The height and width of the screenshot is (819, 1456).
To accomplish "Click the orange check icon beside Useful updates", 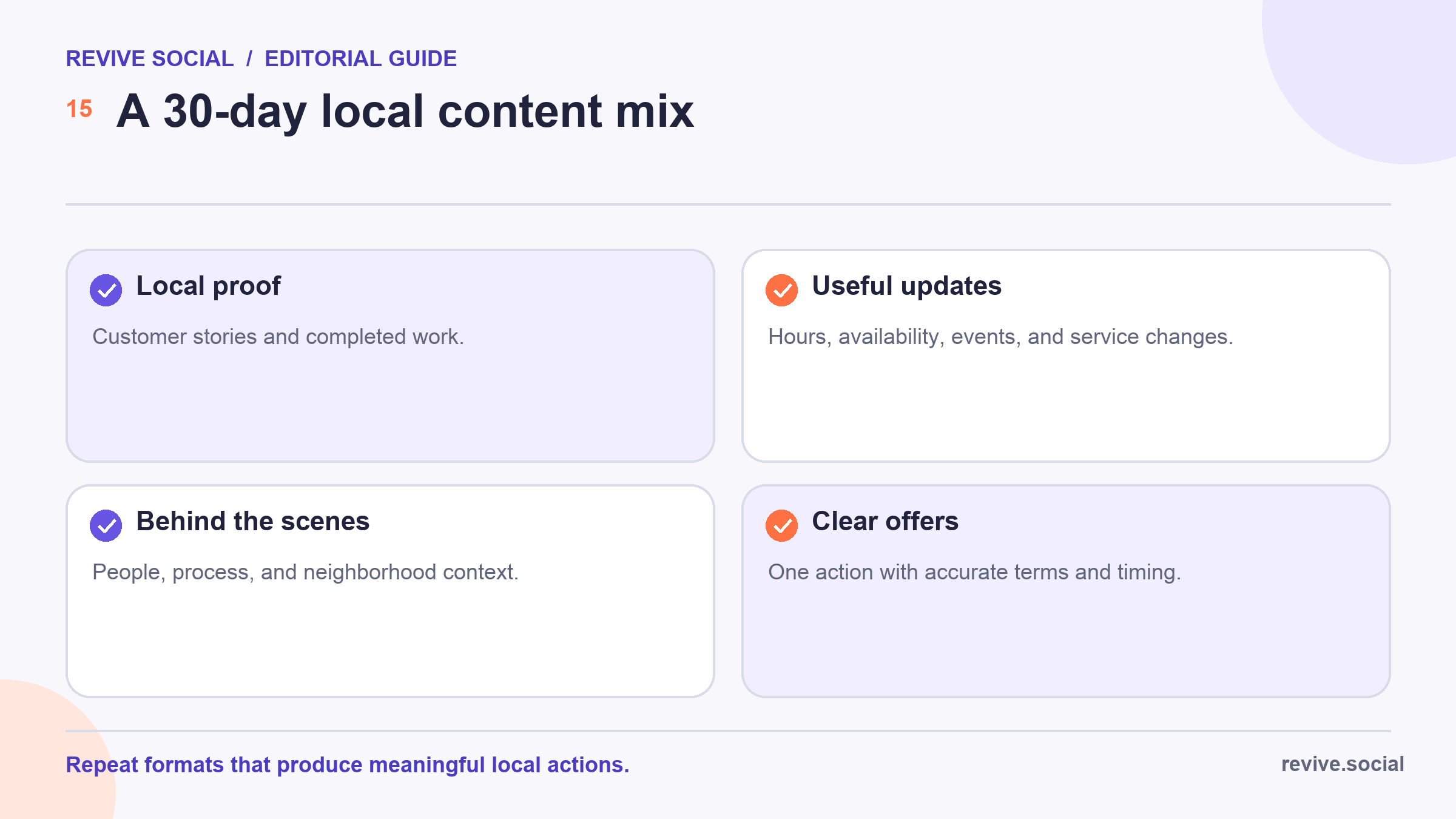I will click(x=781, y=290).
